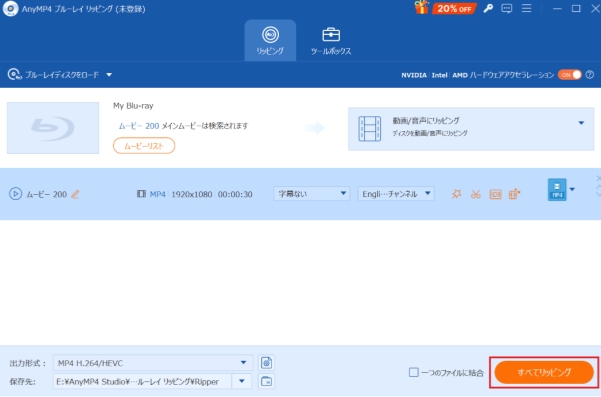
Task: Switch to the ツールボックス tab
Action: click(x=331, y=41)
